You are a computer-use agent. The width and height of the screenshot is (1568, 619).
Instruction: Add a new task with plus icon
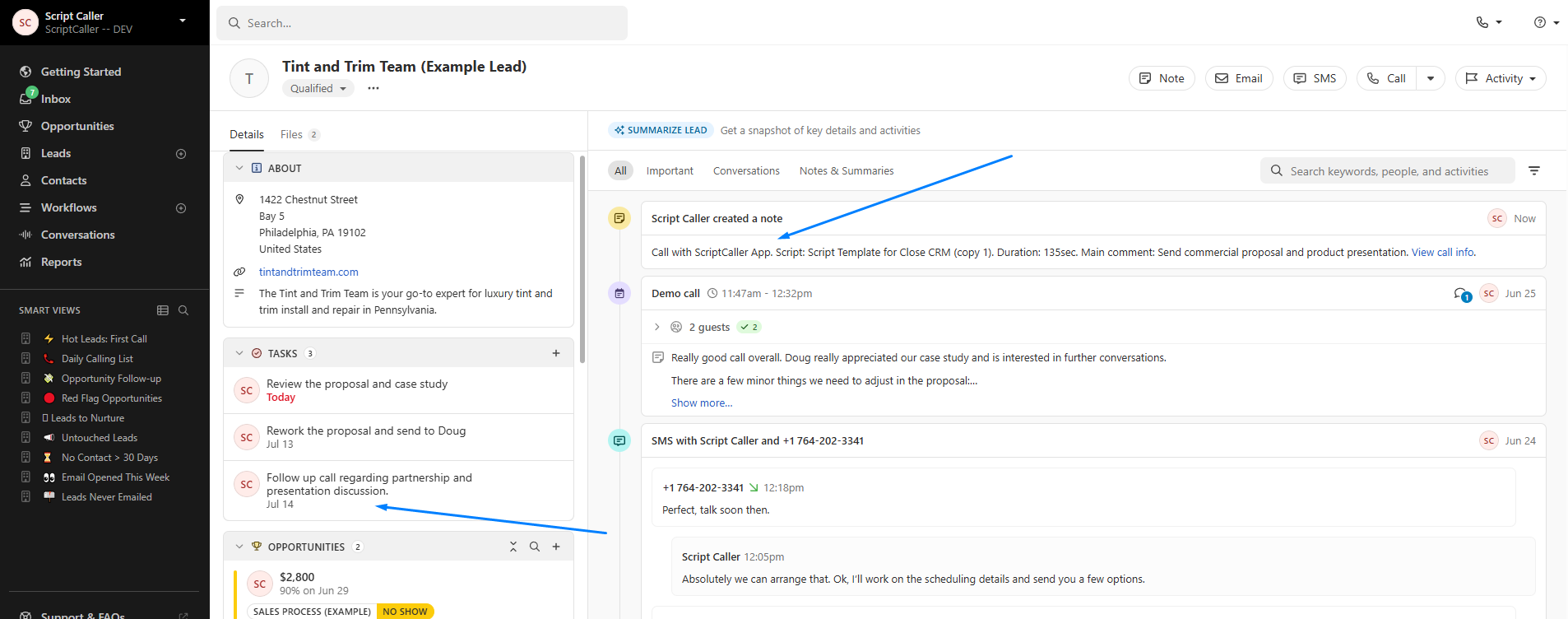[556, 353]
